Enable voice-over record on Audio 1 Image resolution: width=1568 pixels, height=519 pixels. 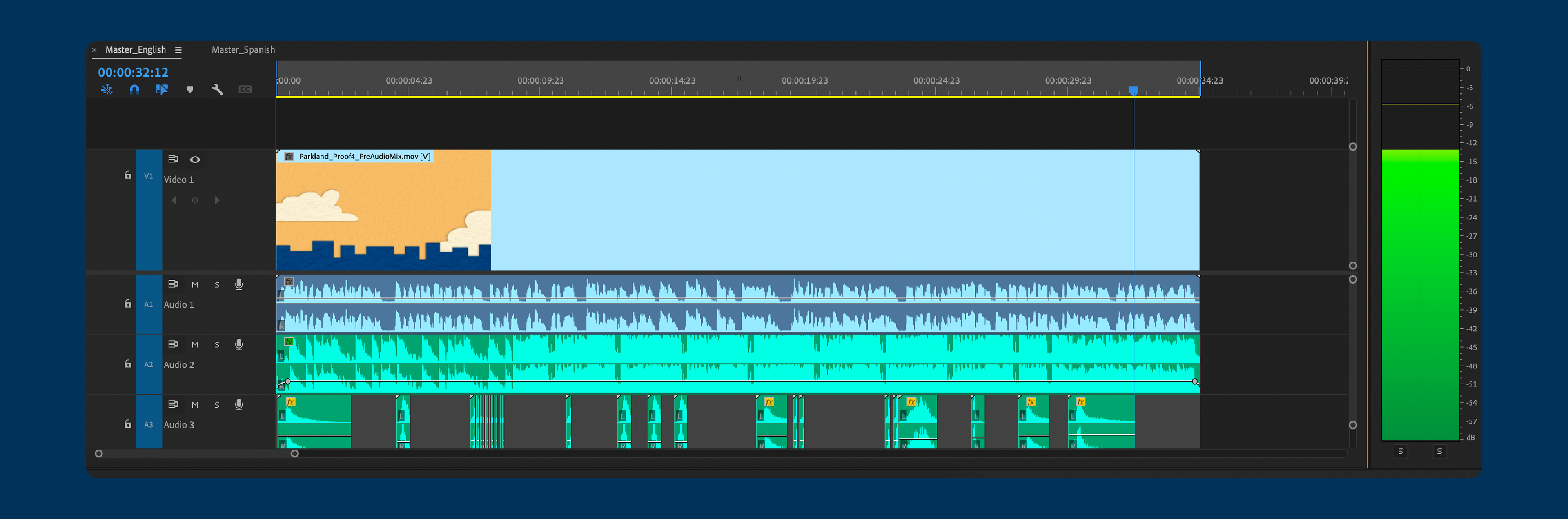238,285
